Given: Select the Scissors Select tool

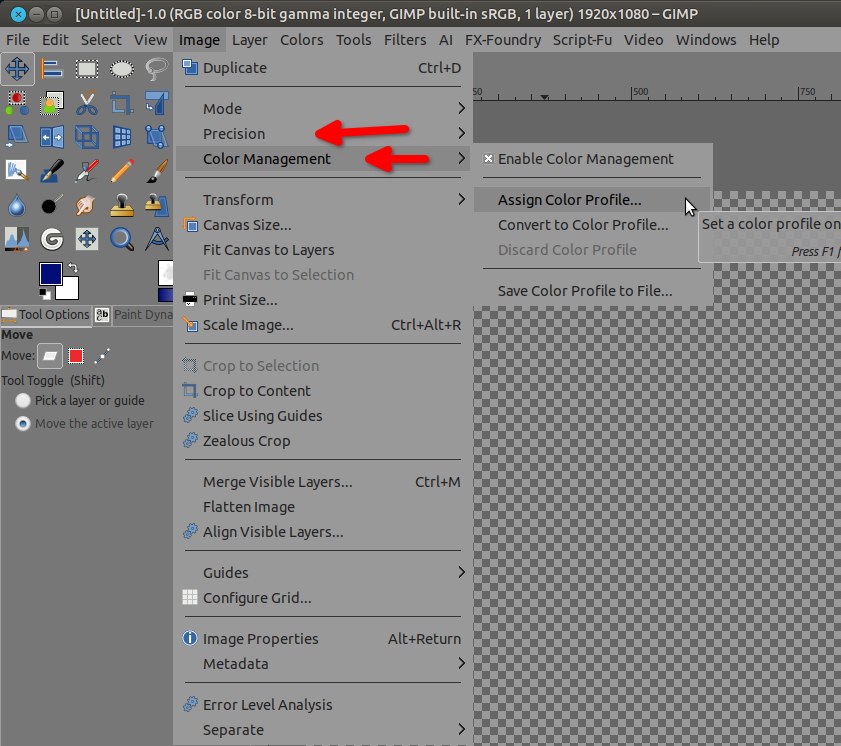Looking at the screenshot, I should coord(87,103).
